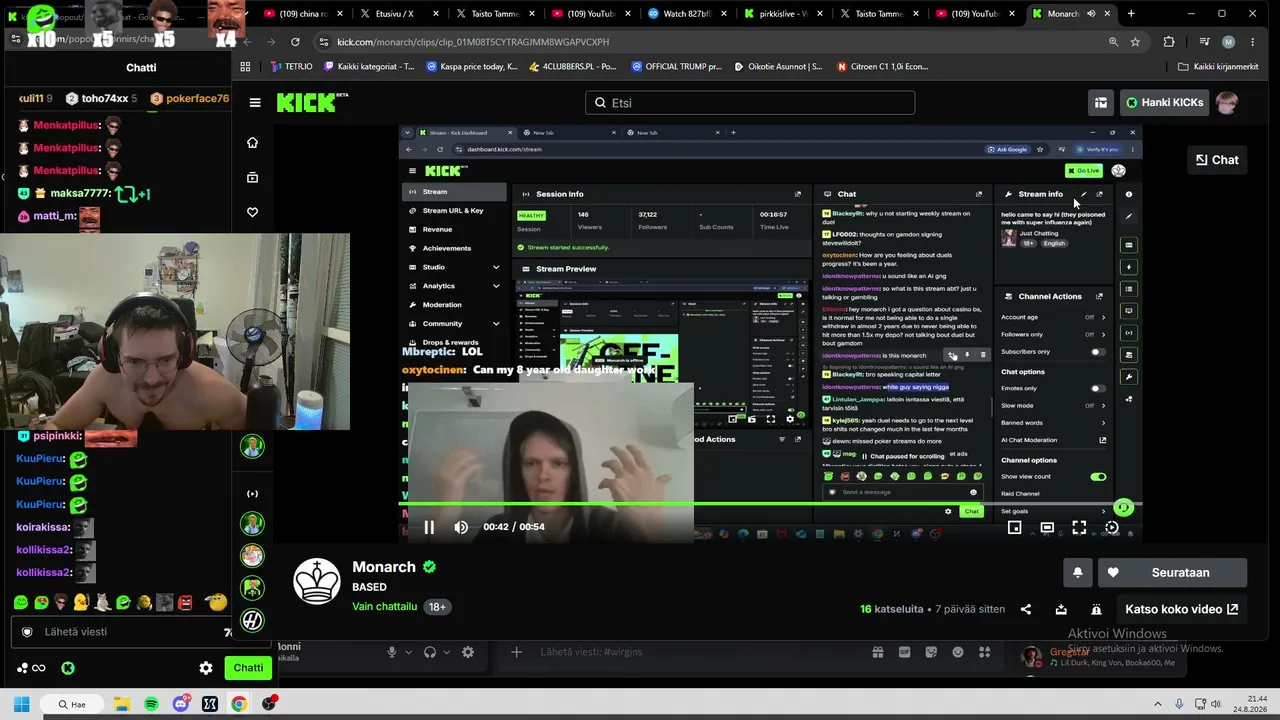Image resolution: width=1280 pixels, height=720 pixels.
Task: Enter fullscreen on the clip player
Action: (x=1079, y=527)
